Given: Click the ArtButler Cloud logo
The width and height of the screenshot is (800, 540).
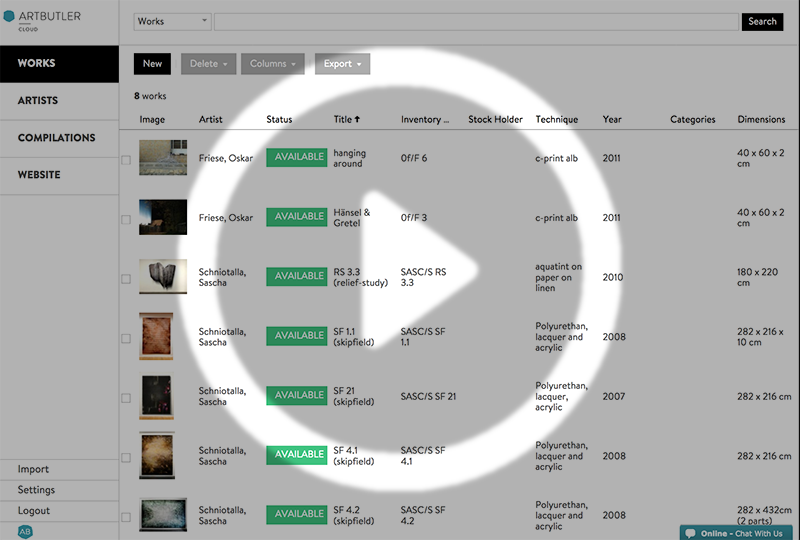Looking at the screenshot, I should pyautogui.click(x=42, y=20).
